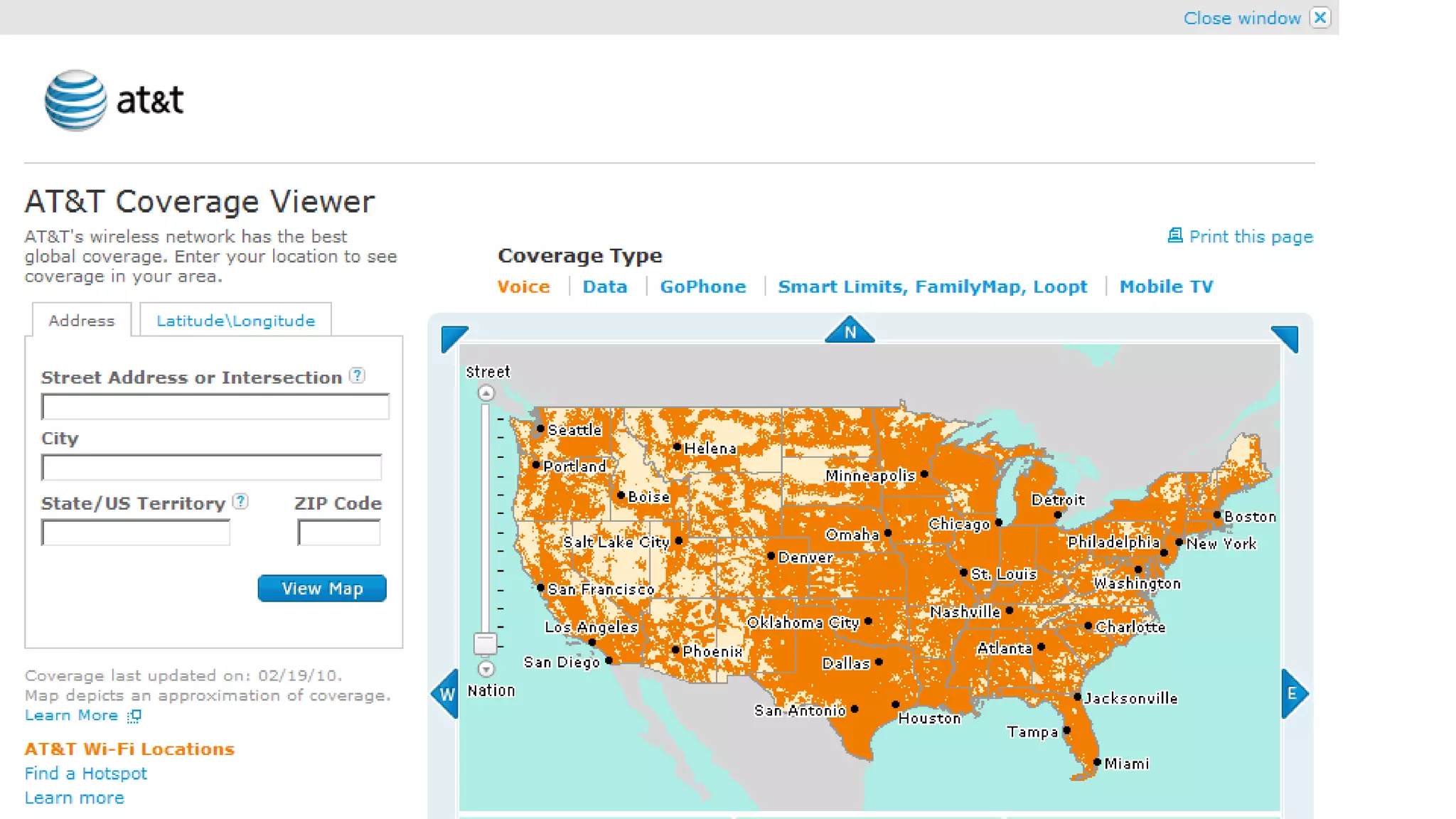Screen dimensions: 1456x819
Task: Pan the map west with W arrow
Action: (x=446, y=694)
